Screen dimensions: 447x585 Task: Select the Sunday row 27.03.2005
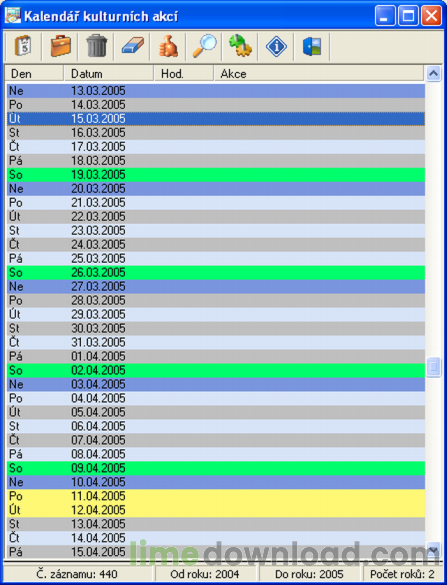(x=216, y=287)
